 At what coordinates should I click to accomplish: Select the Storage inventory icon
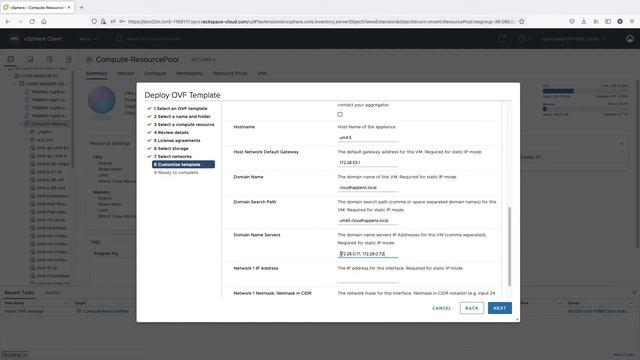pos(49,59)
